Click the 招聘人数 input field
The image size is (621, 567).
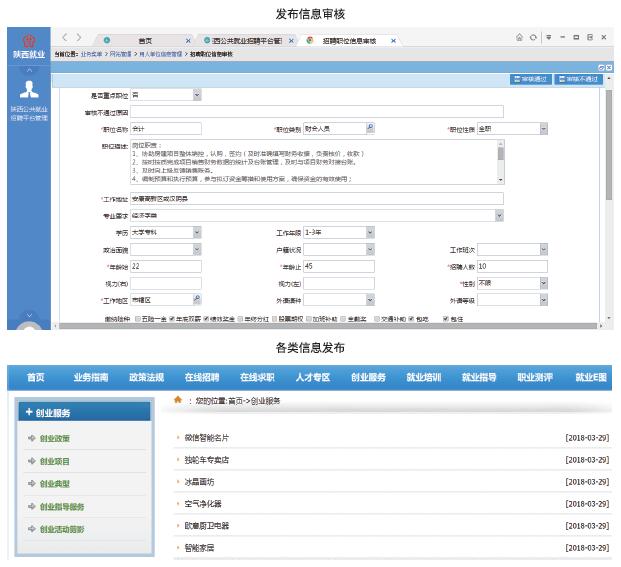point(511,266)
